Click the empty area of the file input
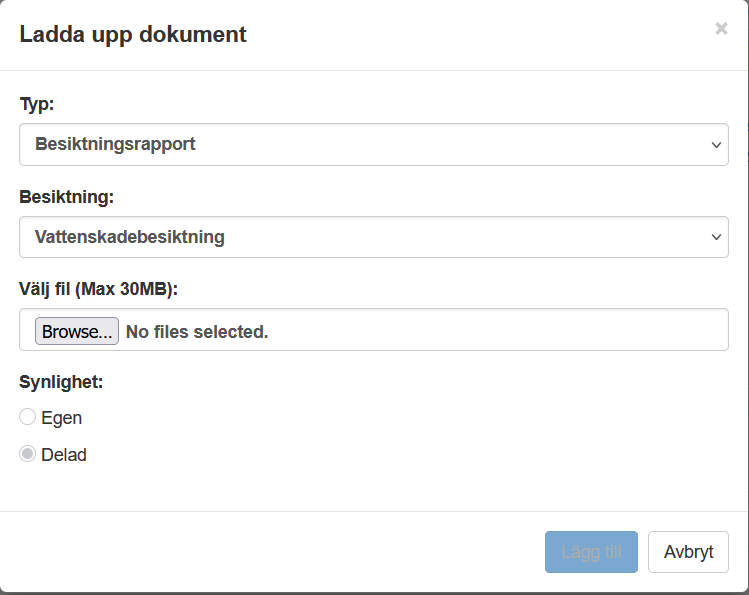The width and height of the screenshot is (749, 595). pyautogui.click(x=500, y=331)
